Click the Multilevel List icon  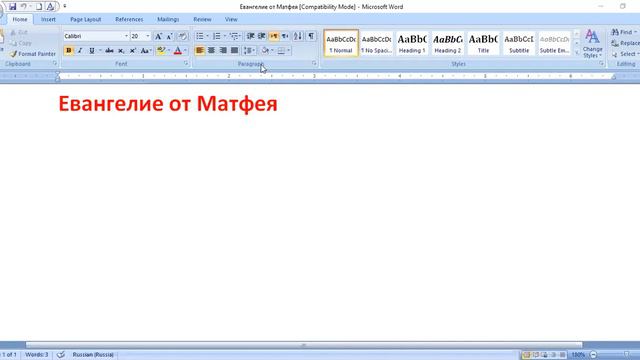pos(234,36)
